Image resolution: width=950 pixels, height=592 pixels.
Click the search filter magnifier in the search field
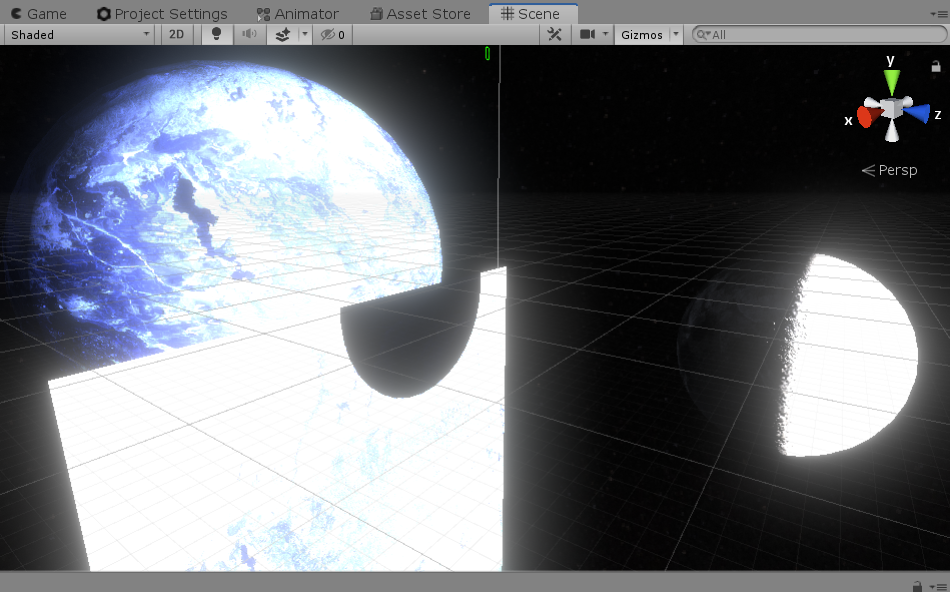tap(705, 34)
